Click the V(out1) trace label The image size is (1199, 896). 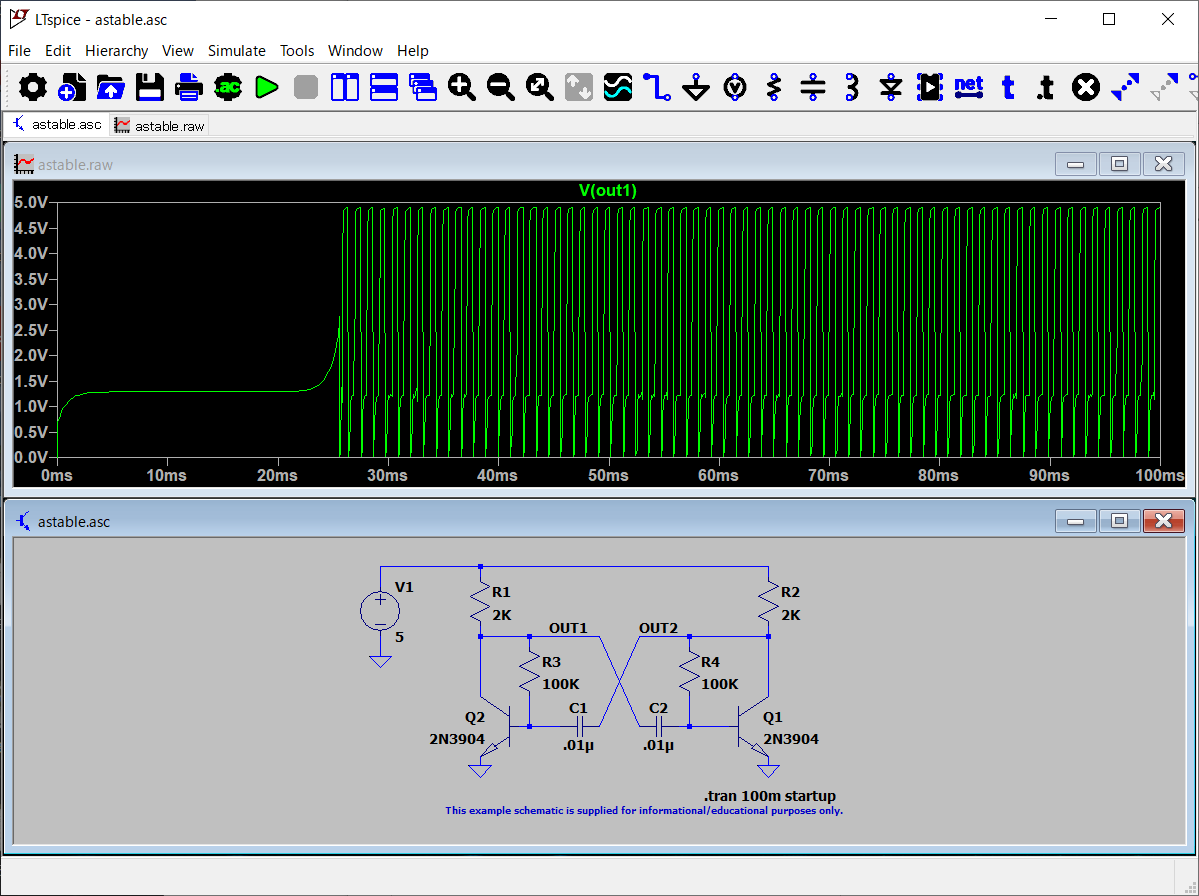click(607, 190)
